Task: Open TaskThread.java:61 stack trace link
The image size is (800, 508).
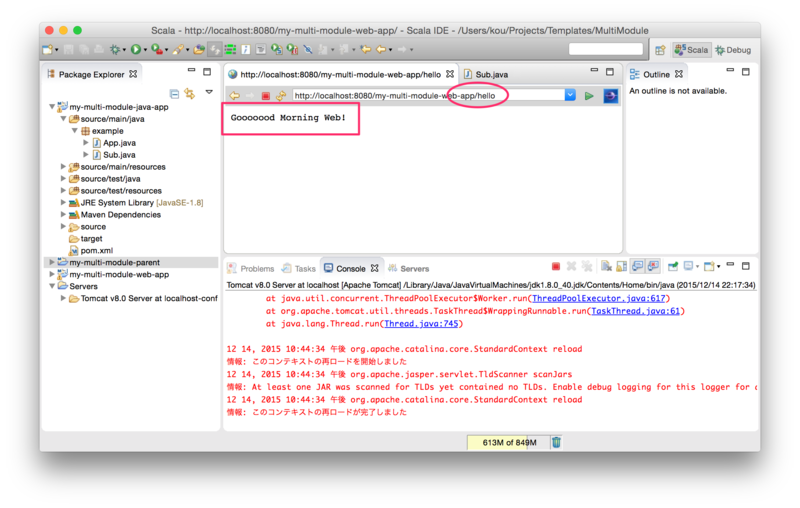Action: (x=635, y=311)
